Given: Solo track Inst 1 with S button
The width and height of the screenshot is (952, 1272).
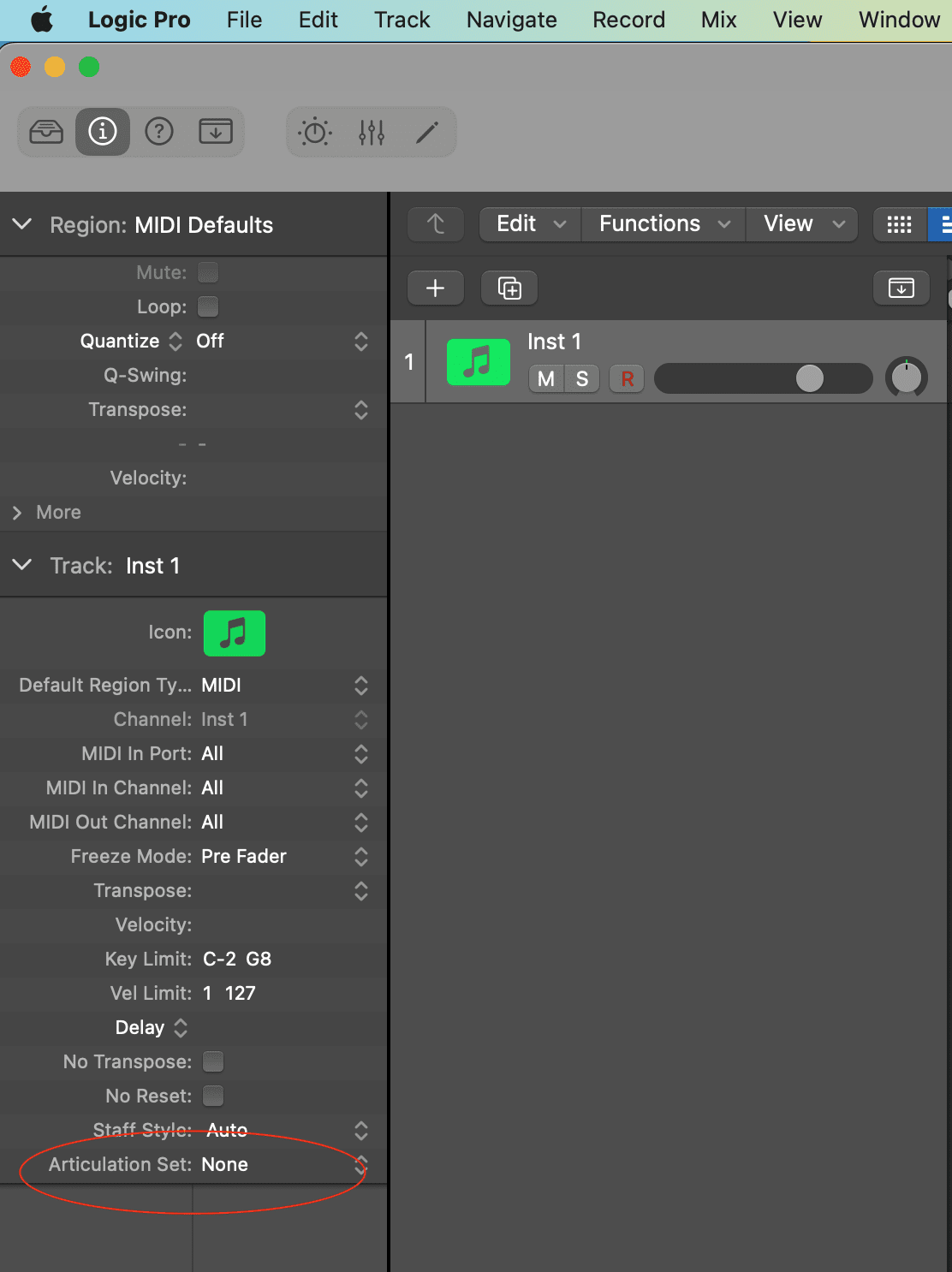Looking at the screenshot, I should (x=582, y=378).
